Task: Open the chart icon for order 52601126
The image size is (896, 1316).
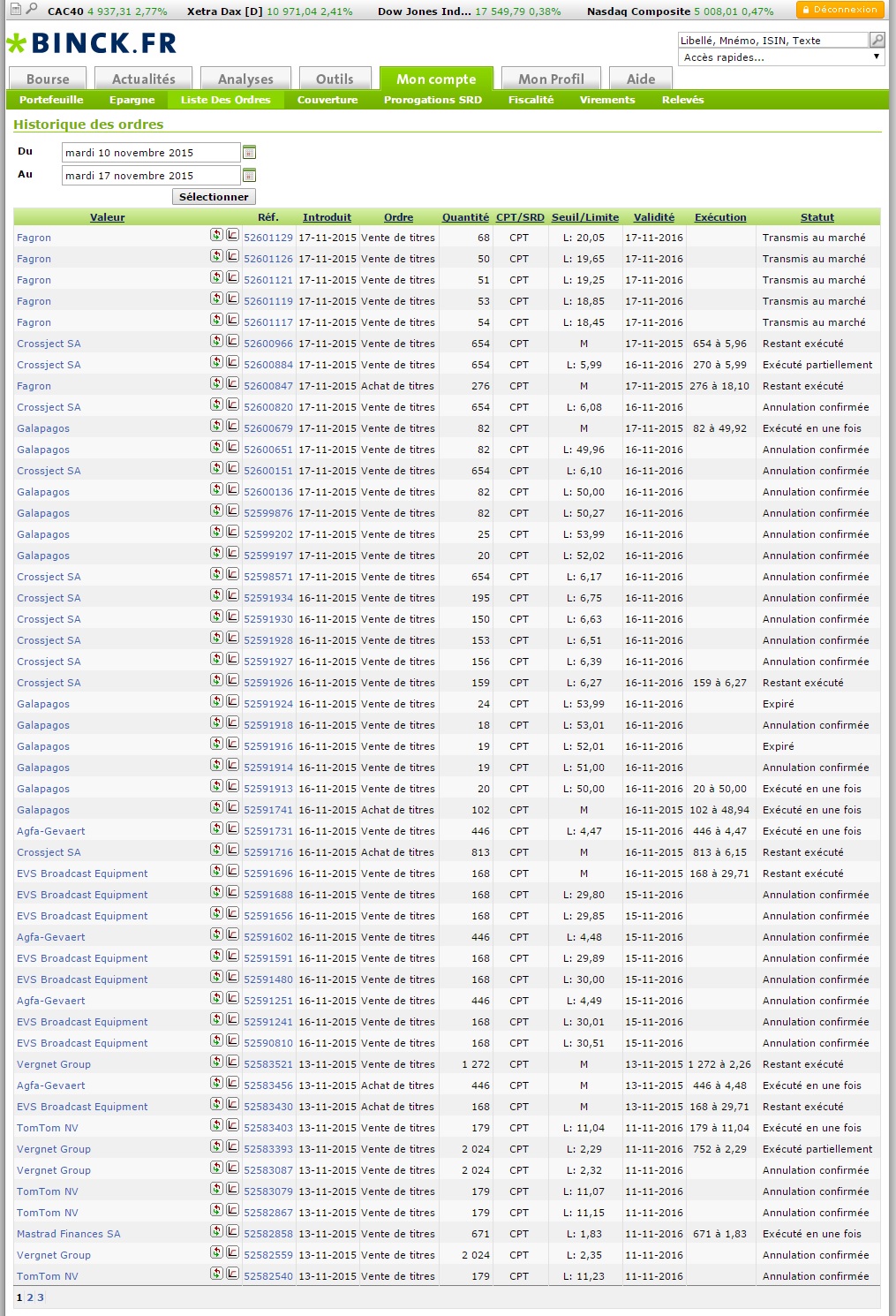Action: tap(232, 256)
